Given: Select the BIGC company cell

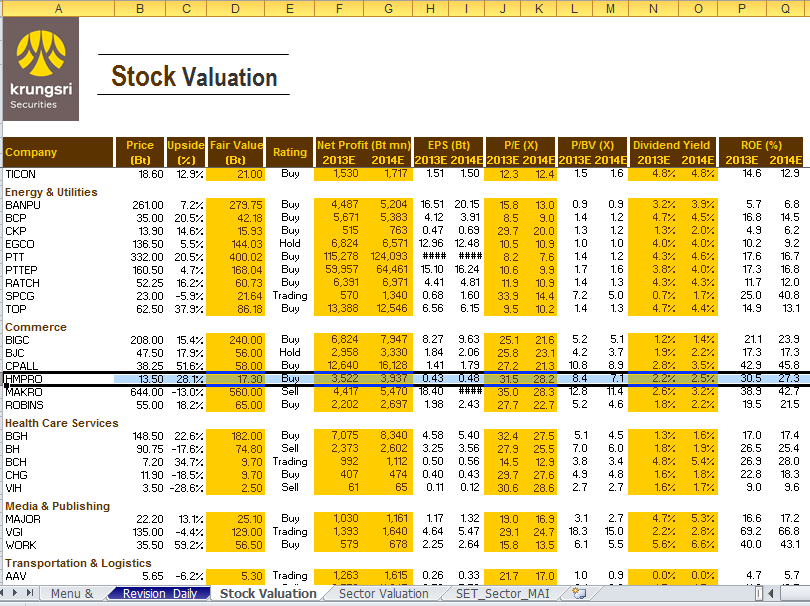Looking at the screenshot, I should tap(58, 340).
